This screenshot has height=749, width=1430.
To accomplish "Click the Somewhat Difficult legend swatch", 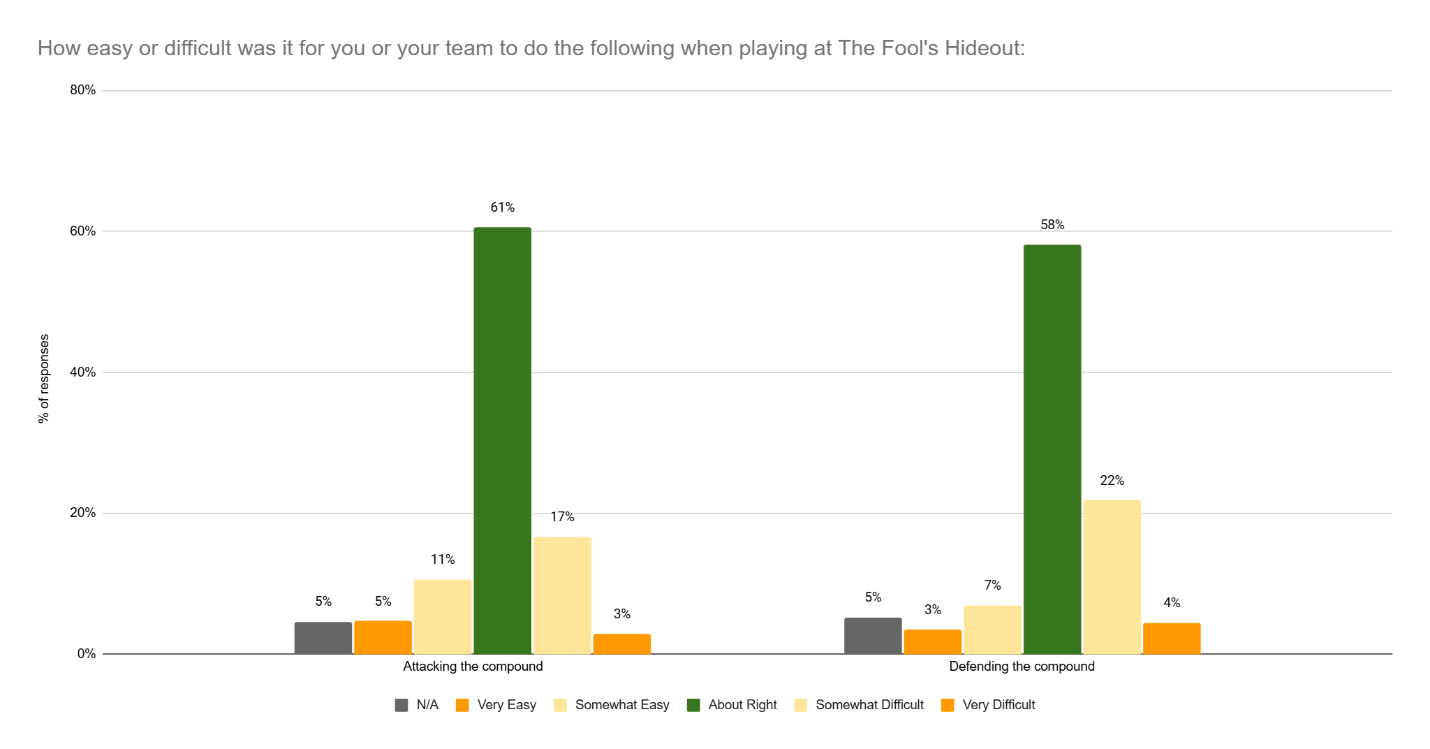I will tap(800, 705).
